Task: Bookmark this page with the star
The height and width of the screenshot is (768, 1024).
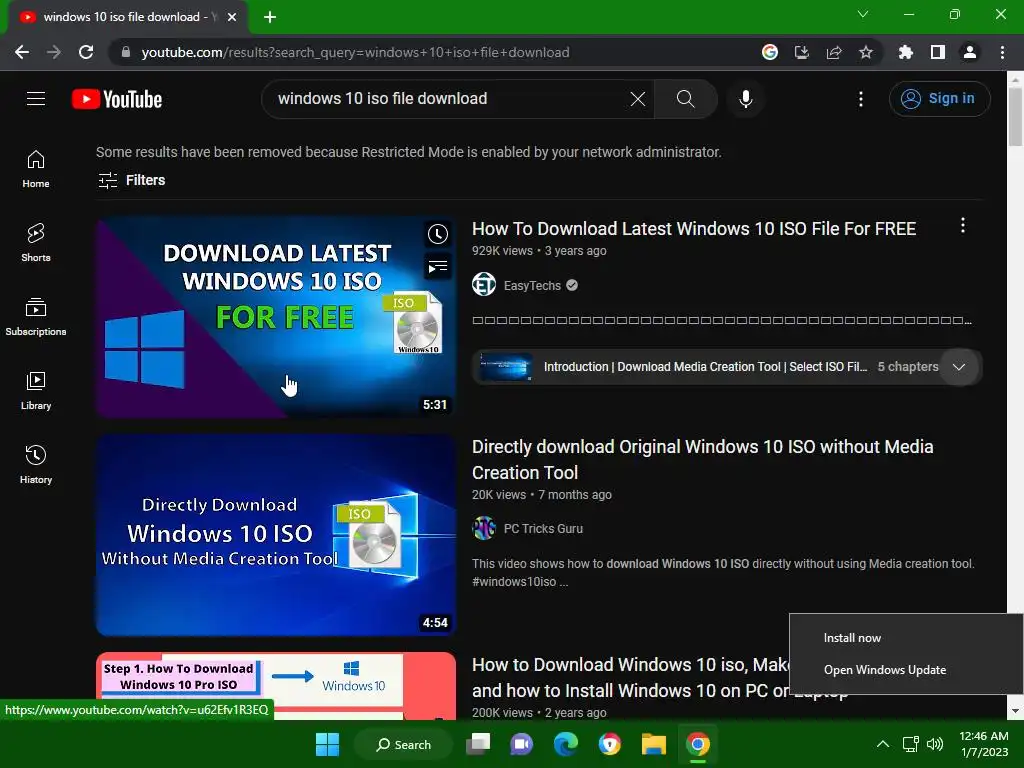Action: [x=866, y=52]
